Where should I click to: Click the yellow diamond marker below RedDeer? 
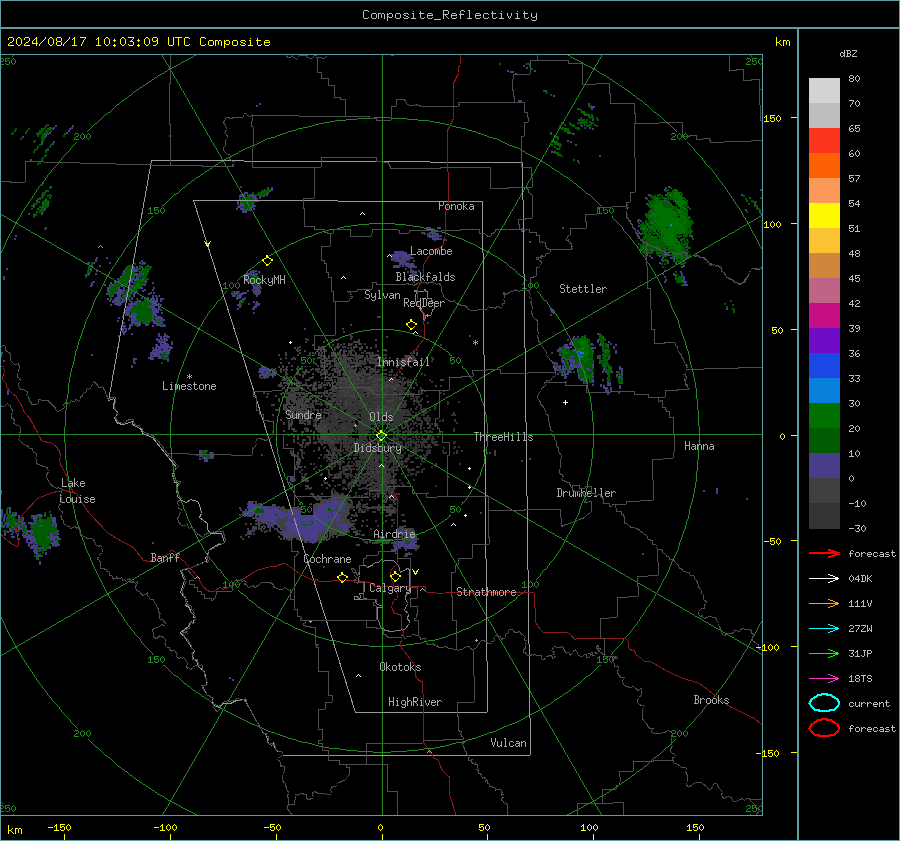pos(411,325)
